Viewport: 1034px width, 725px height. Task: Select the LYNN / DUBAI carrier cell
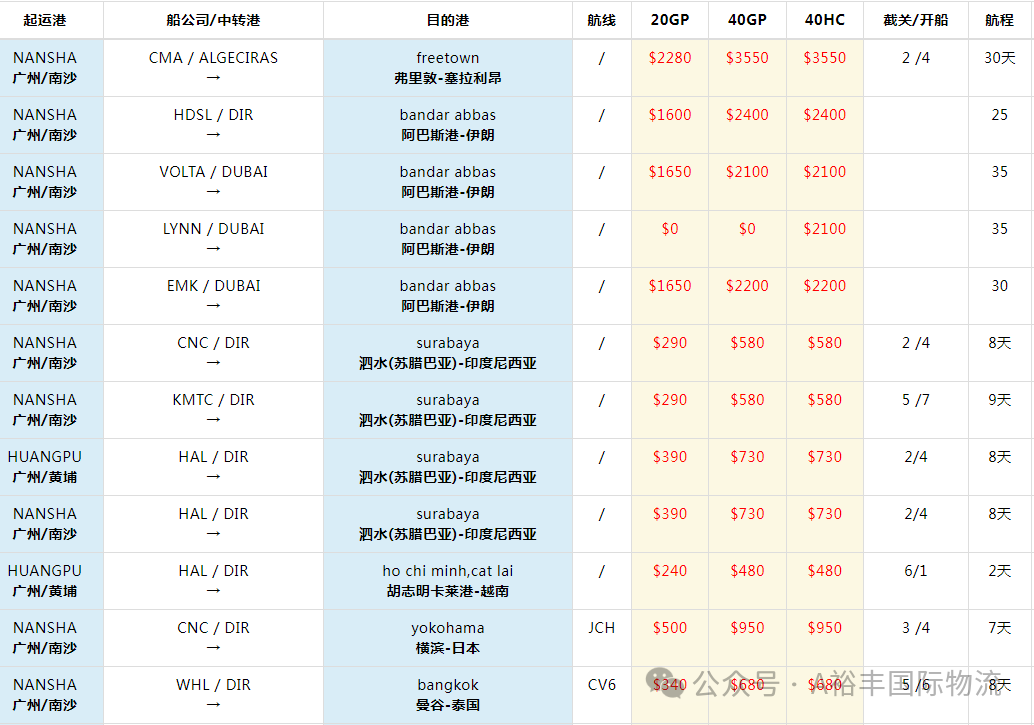pos(213,238)
